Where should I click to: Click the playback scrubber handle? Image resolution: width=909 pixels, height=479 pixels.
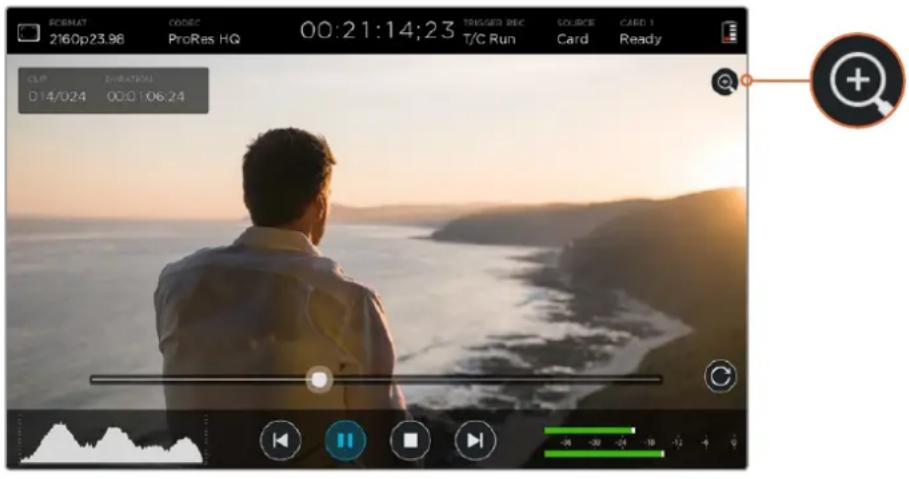[319, 380]
